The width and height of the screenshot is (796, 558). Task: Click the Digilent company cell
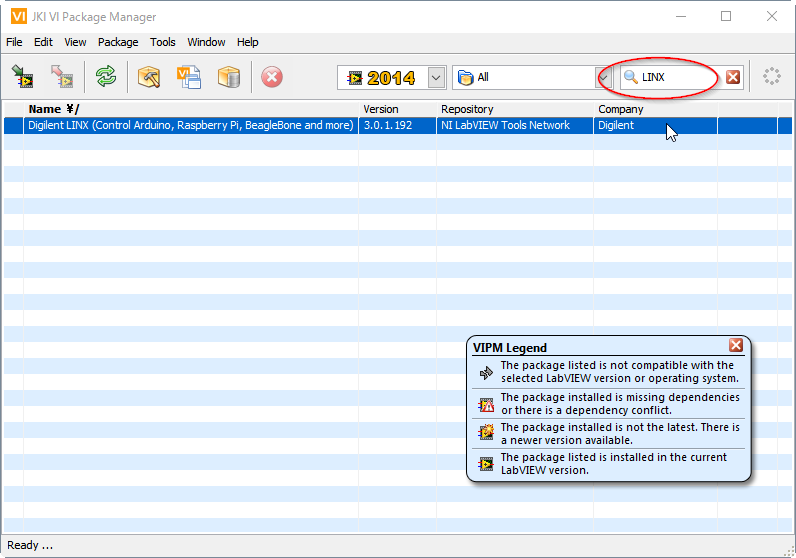[x=655, y=125]
